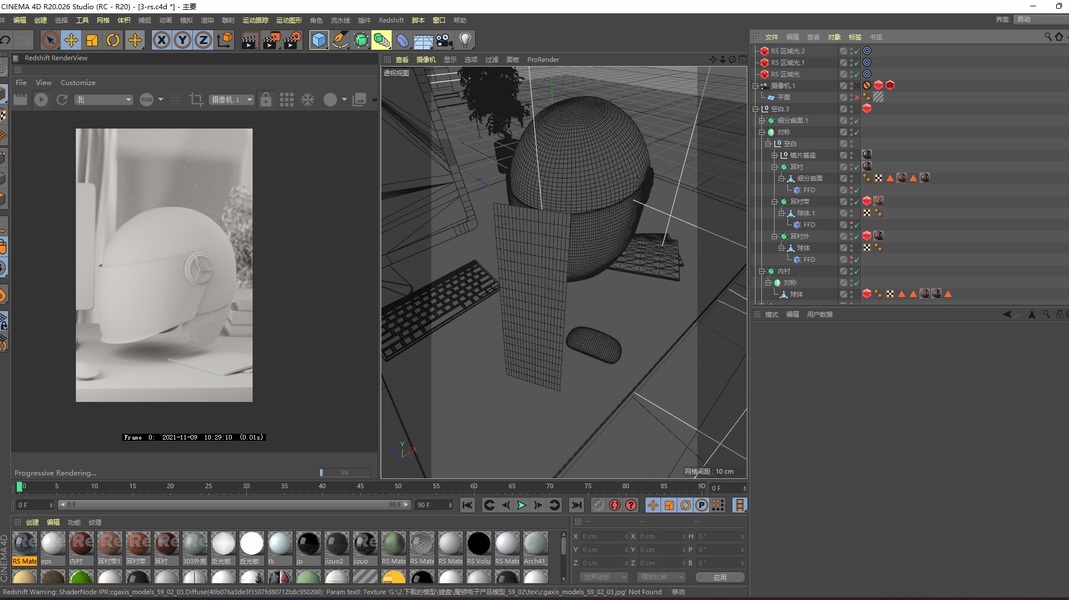This screenshot has height=600, width=1069.
Task: Click timeline range slider bar
Action: tap(235, 505)
